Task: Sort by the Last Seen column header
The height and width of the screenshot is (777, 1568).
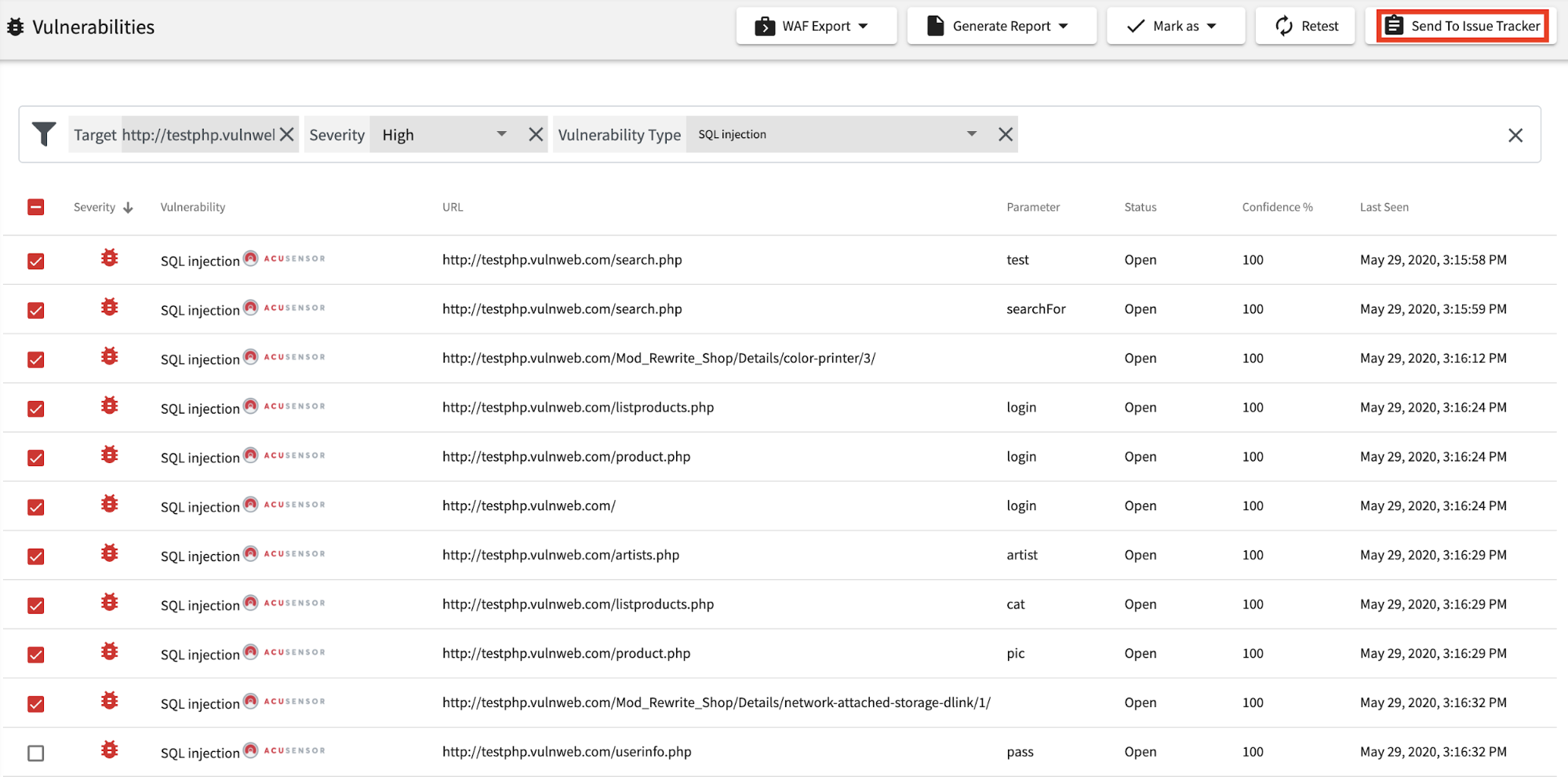Action: (x=1384, y=207)
